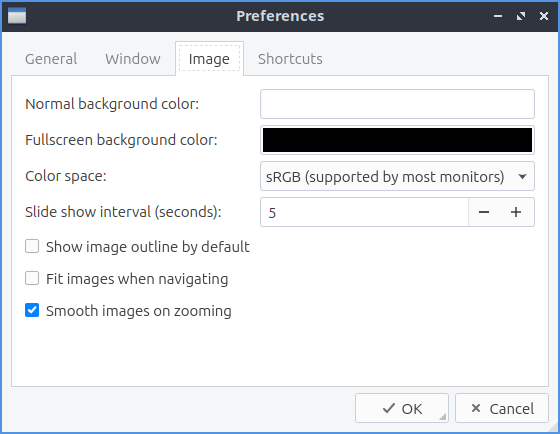Close Preferences using title bar X
The width and height of the screenshot is (560, 434).
coord(544,16)
